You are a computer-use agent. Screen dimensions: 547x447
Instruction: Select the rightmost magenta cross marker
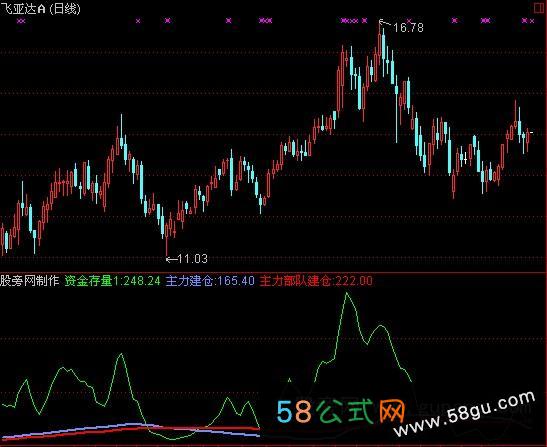point(532,21)
